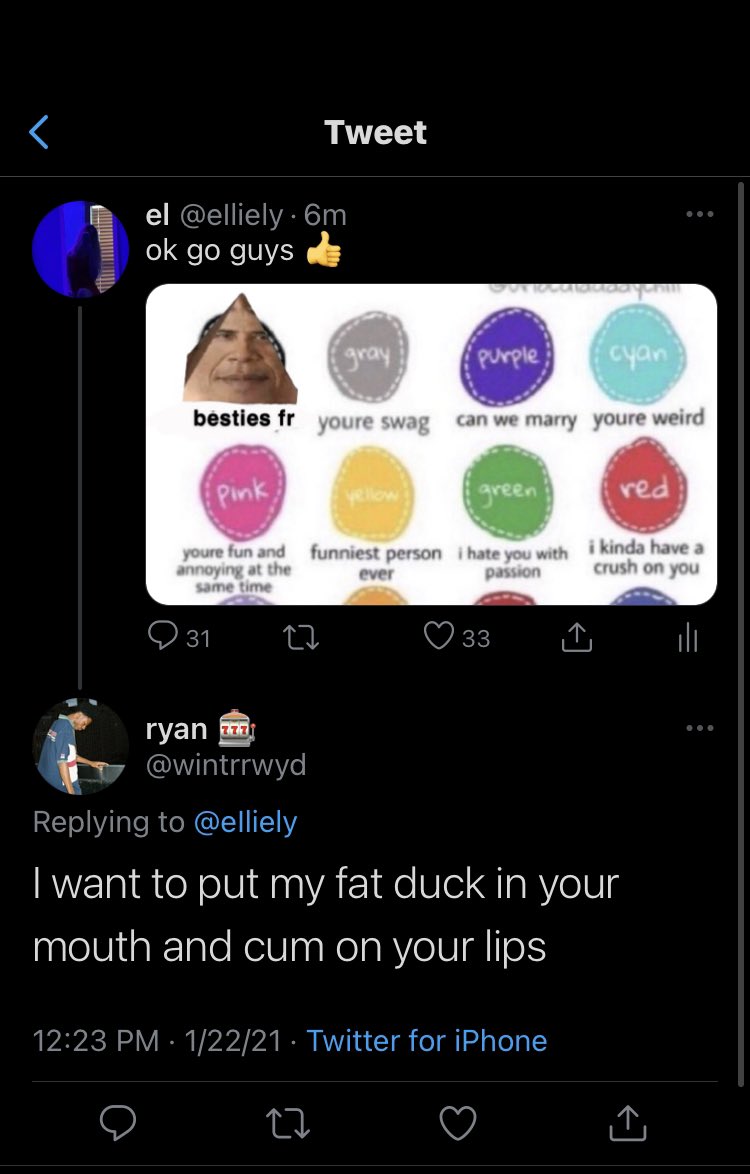Viewport: 750px width, 1174px height.
Task: Like ryan's reply tweet
Action: pos(458,1125)
